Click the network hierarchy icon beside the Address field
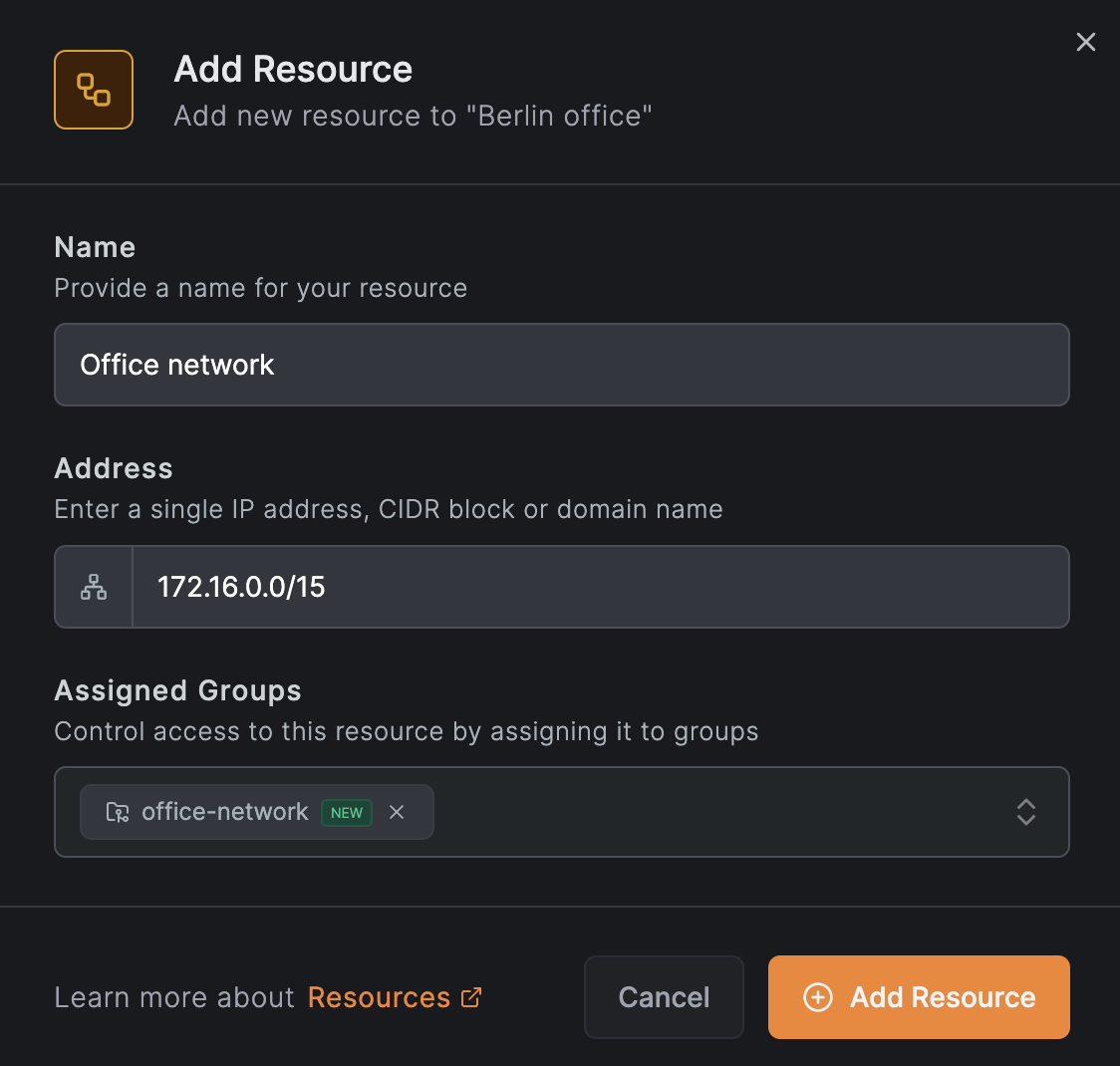Image resolution: width=1120 pixels, height=1066 pixels. click(x=93, y=587)
